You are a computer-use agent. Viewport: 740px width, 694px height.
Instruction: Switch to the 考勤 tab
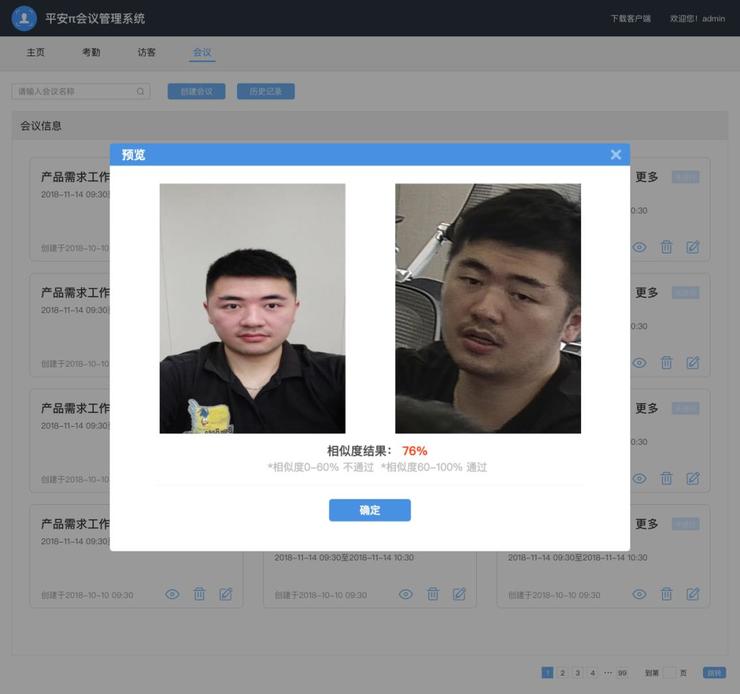click(91, 52)
